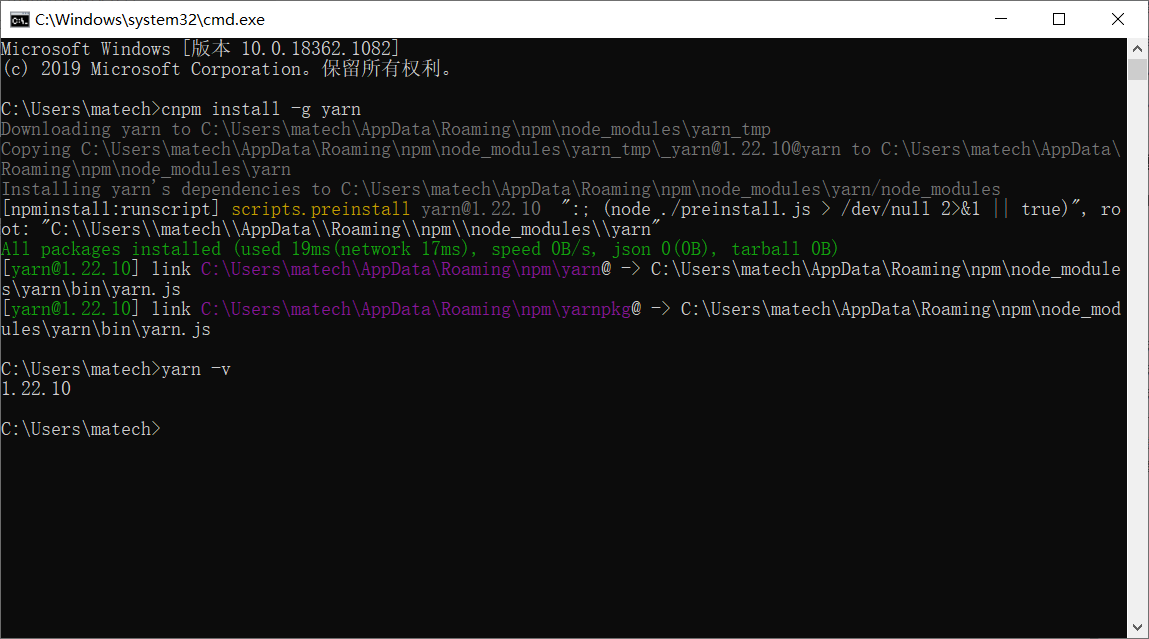
Task: Click the maximize window icon
Action: click(1058, 19)
